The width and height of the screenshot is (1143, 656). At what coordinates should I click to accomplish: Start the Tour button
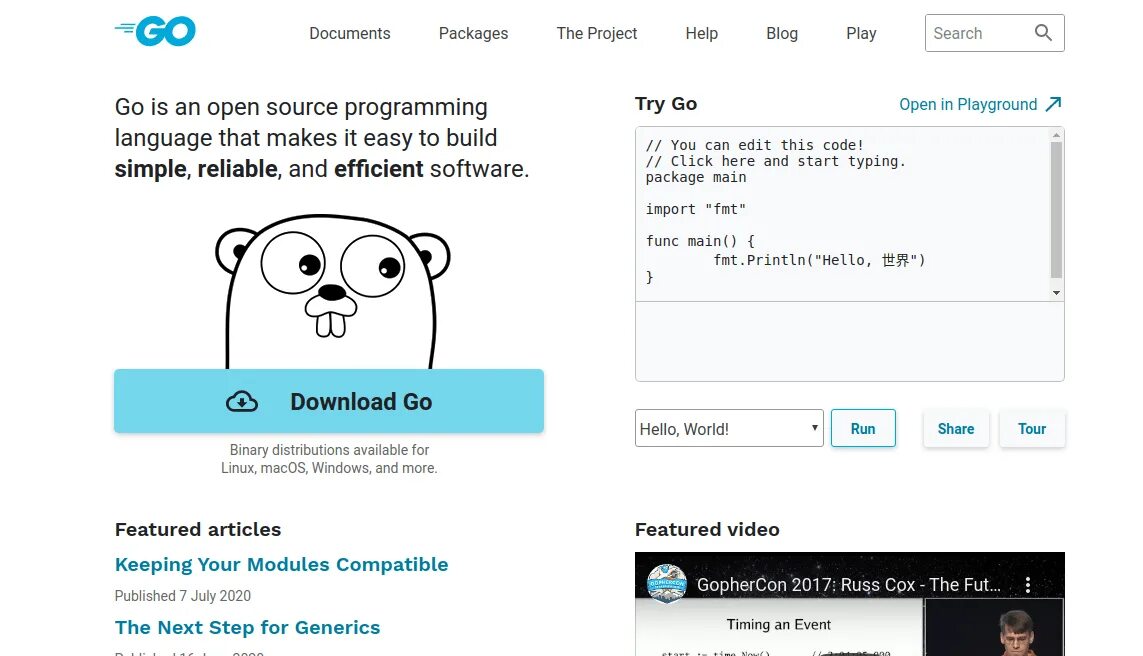(1031, 429)
